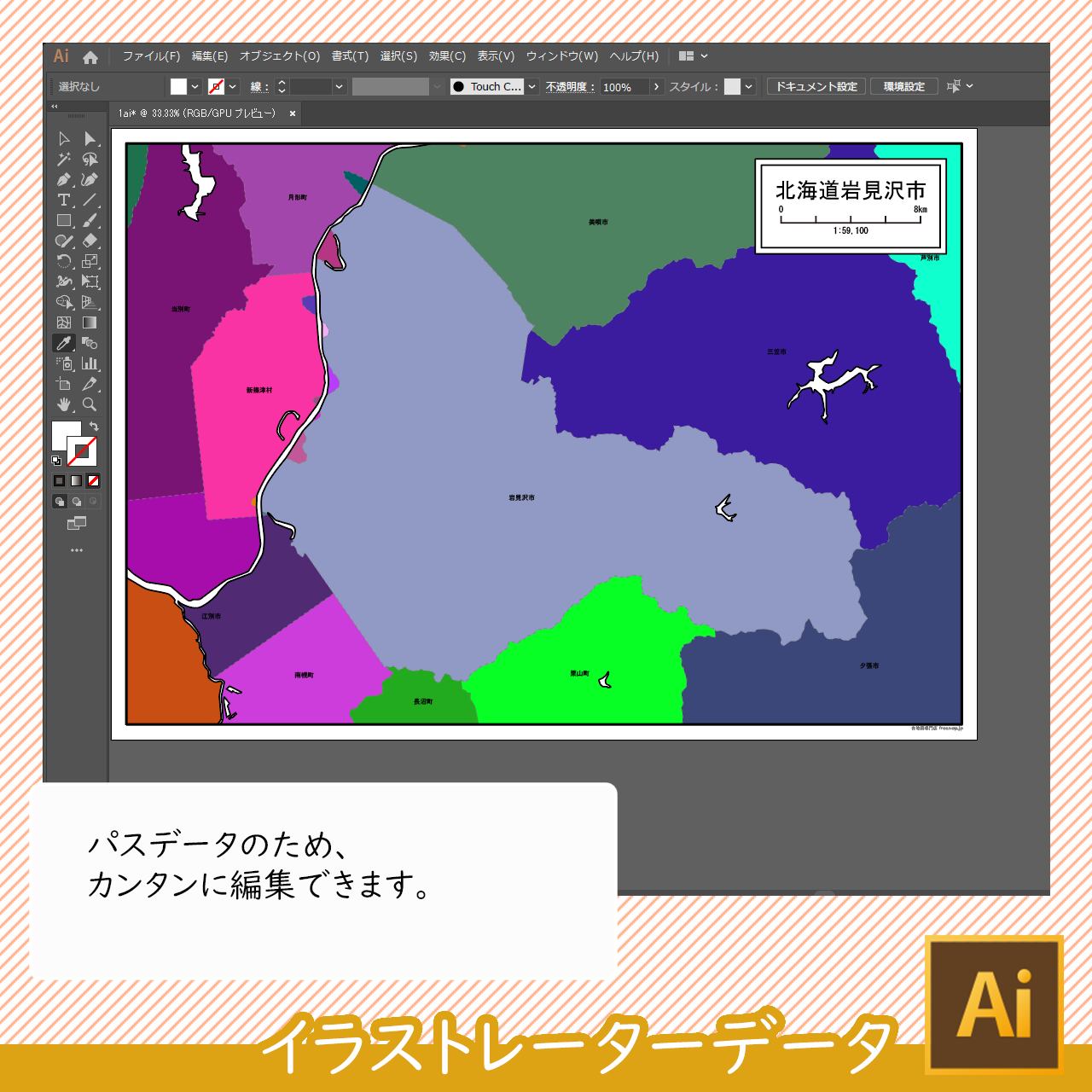Image resolution: width=1092 pixels, height=1092 pixels.
Task: Open the 不透明度 opacity panel link
Action: (x=570, y=86)
